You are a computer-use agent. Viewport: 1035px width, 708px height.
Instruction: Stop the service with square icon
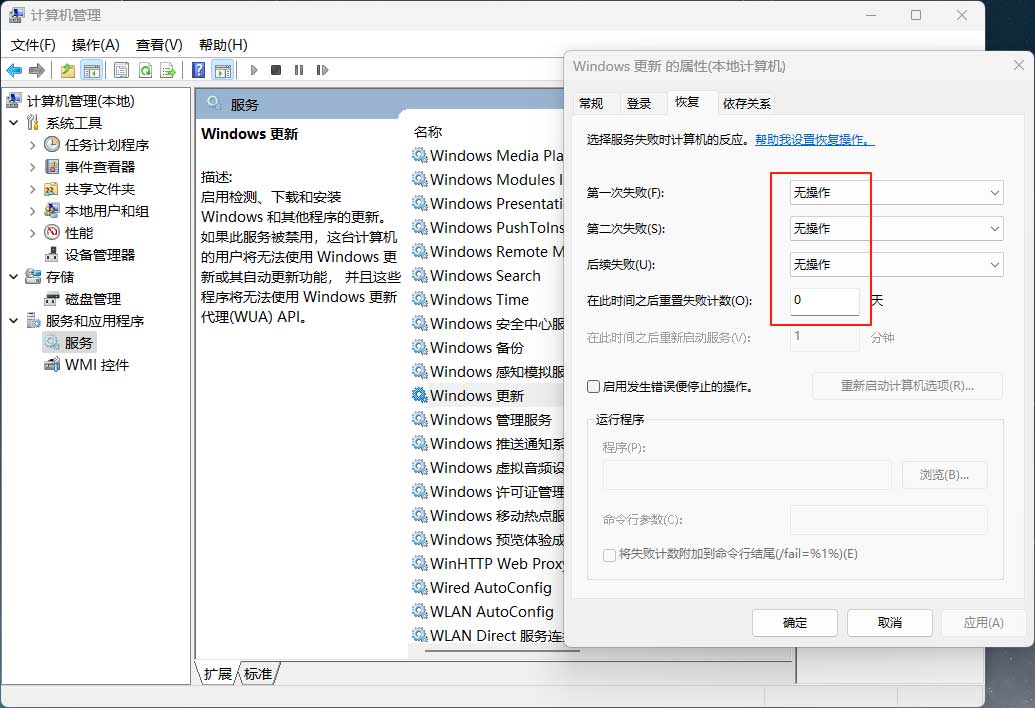click(x=276, y=70)
